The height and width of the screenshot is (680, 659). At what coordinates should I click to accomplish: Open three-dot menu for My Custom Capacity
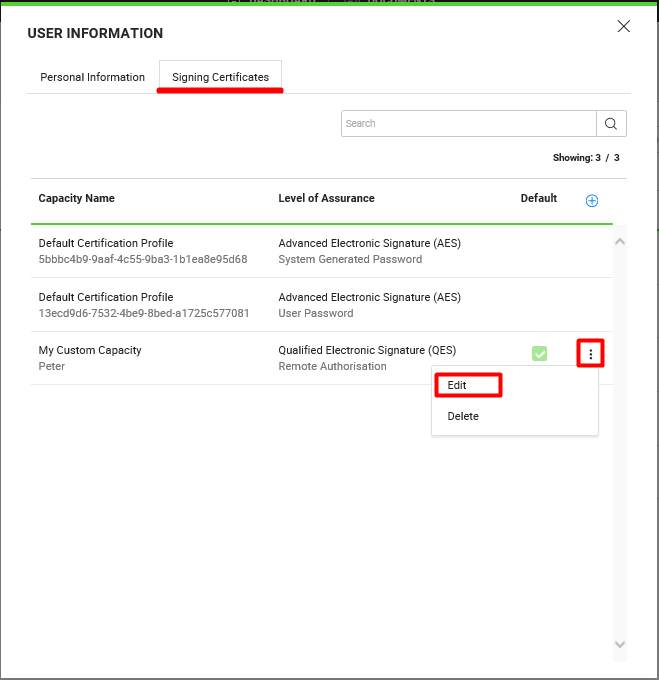tap(591, 354)
